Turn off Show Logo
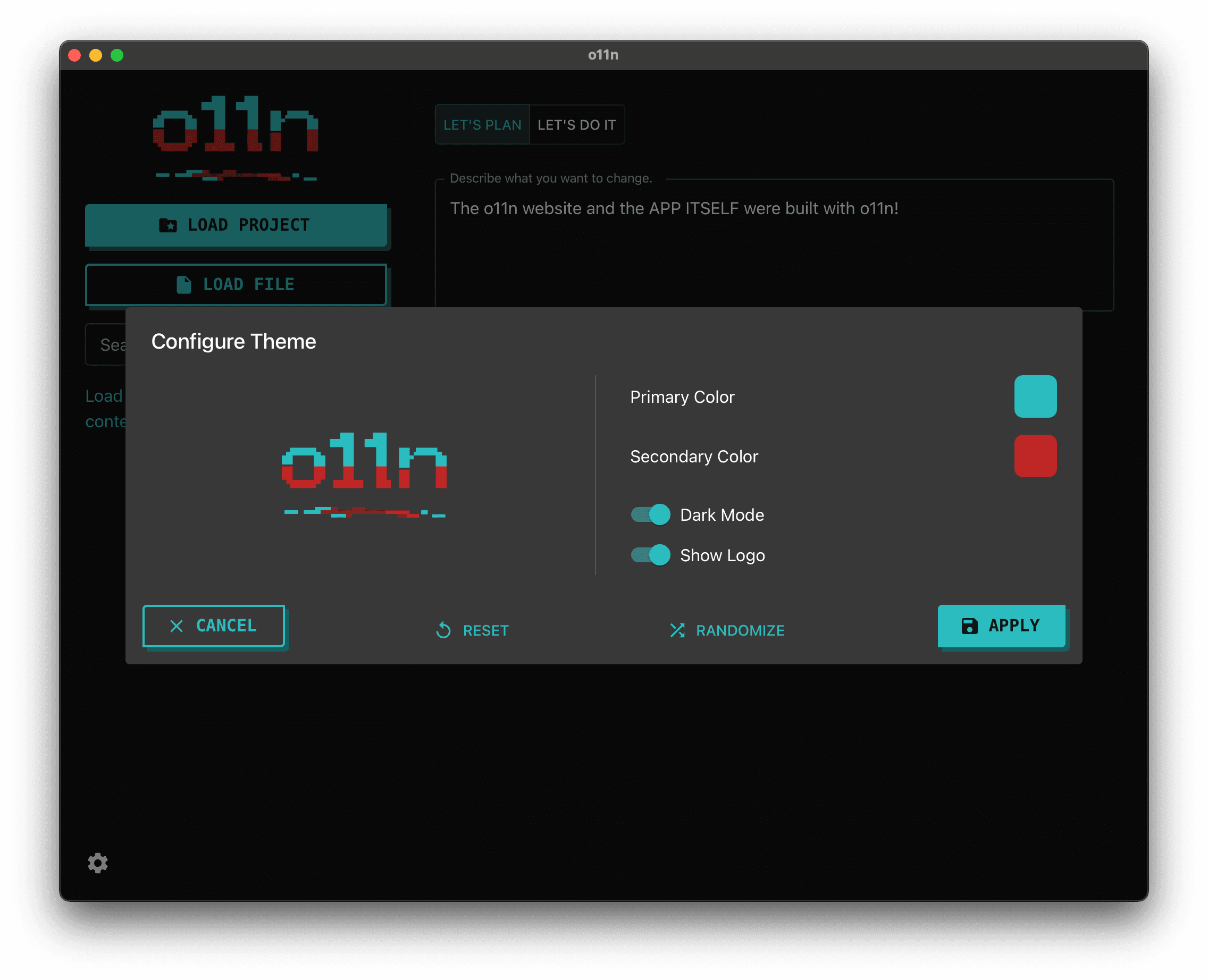Screen dimensions: 1208x980 pyautogui.click(x=650, y=555)
